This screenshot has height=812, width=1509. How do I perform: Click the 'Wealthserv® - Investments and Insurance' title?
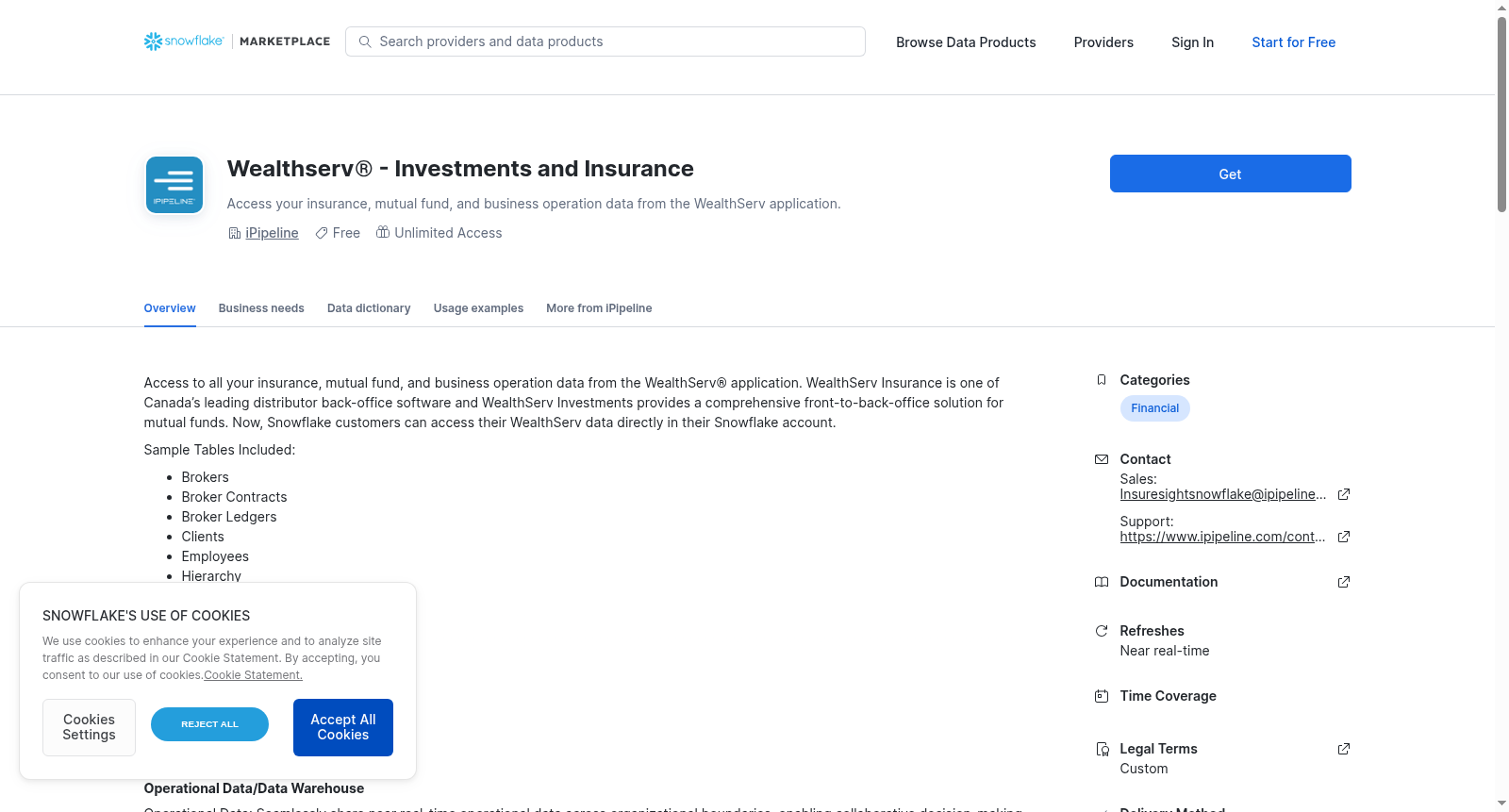[460, 169]
